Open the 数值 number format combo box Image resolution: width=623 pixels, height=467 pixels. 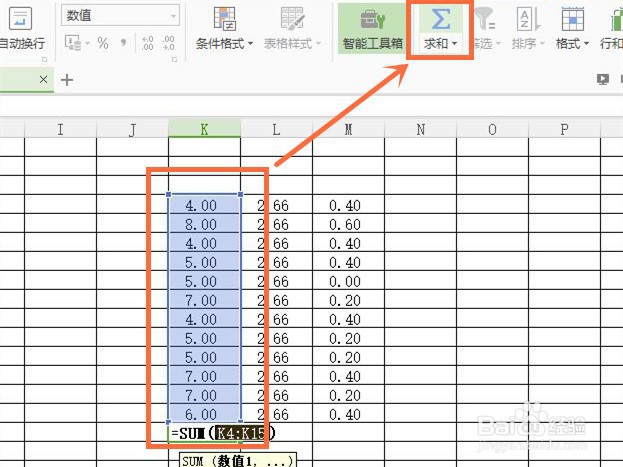click(x=120, y=16)
